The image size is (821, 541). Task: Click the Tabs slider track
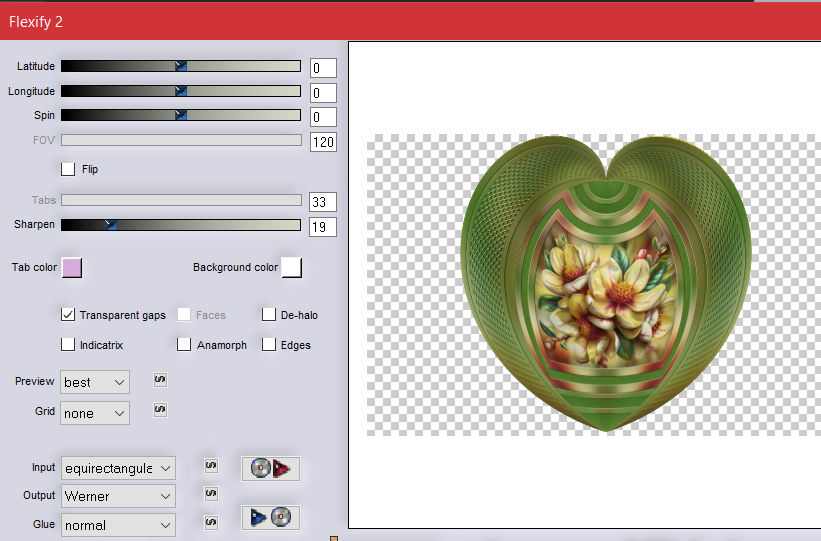point(181,200)
